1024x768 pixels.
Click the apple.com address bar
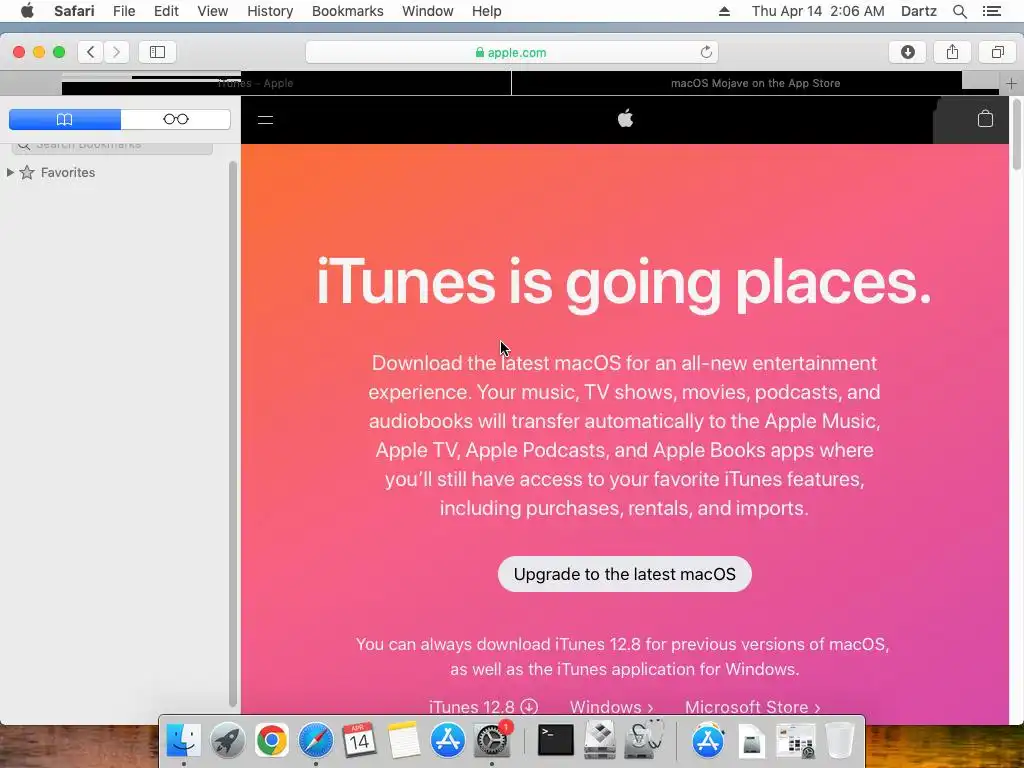(x=512, y=52)
